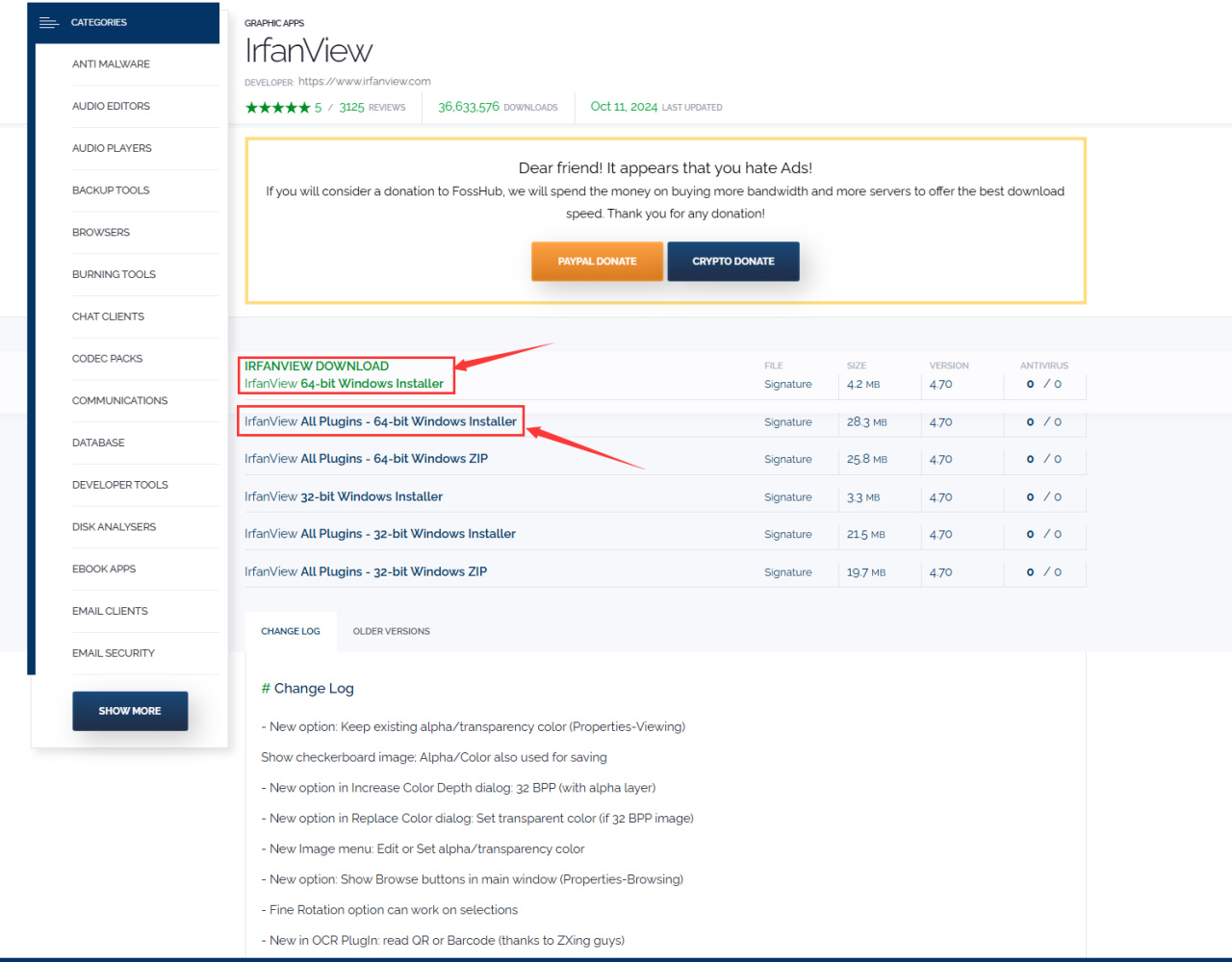This screenshot has width=1232, height=962.
Task: Open the Backup Tools category
Action: (111, 190)
